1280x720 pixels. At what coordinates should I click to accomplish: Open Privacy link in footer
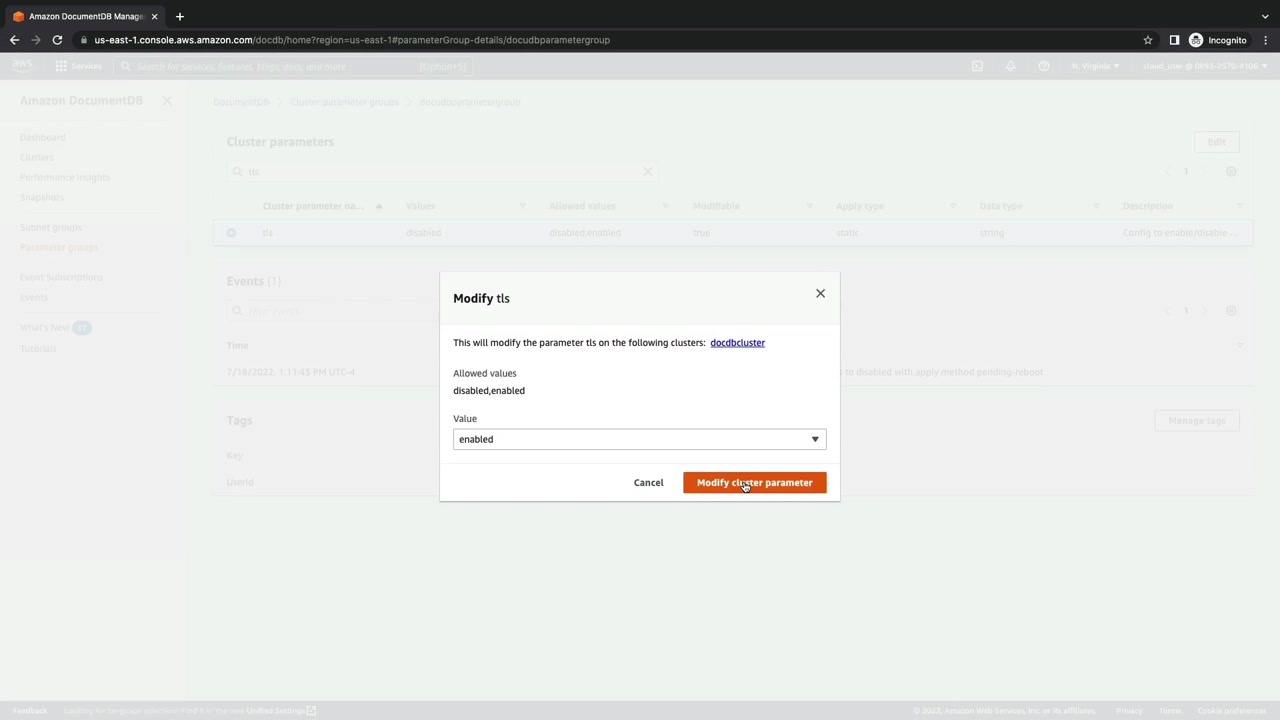(1129, 711)
